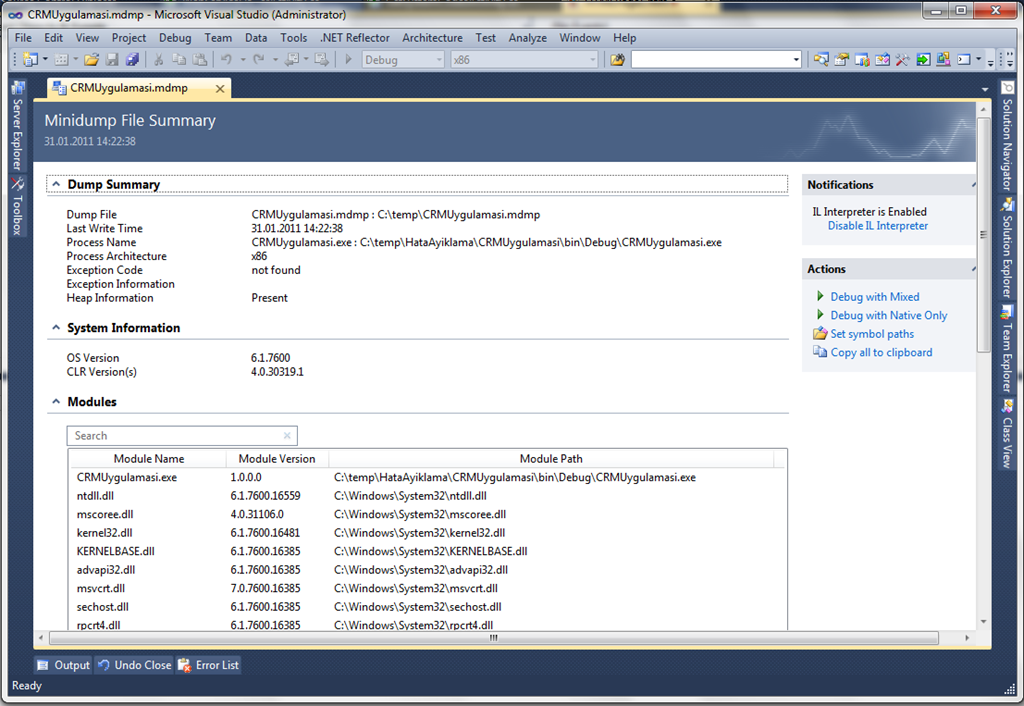Screen dimensions: 1024x706
Task: Click the Redo arrow icon
Action: tap(259, 59)
